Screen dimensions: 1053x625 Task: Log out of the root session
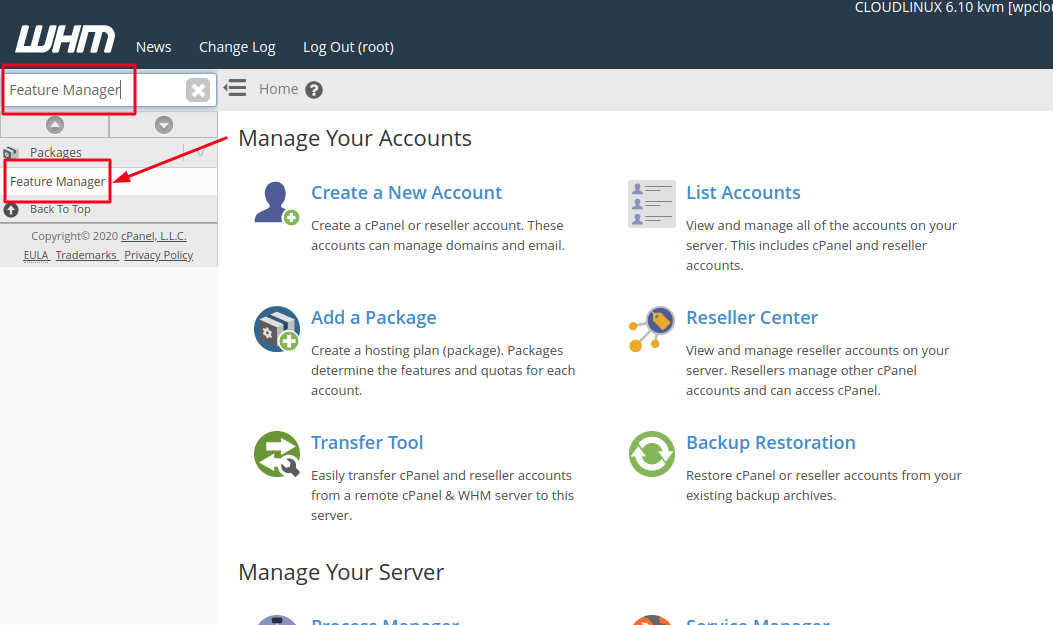pos(347,46)
